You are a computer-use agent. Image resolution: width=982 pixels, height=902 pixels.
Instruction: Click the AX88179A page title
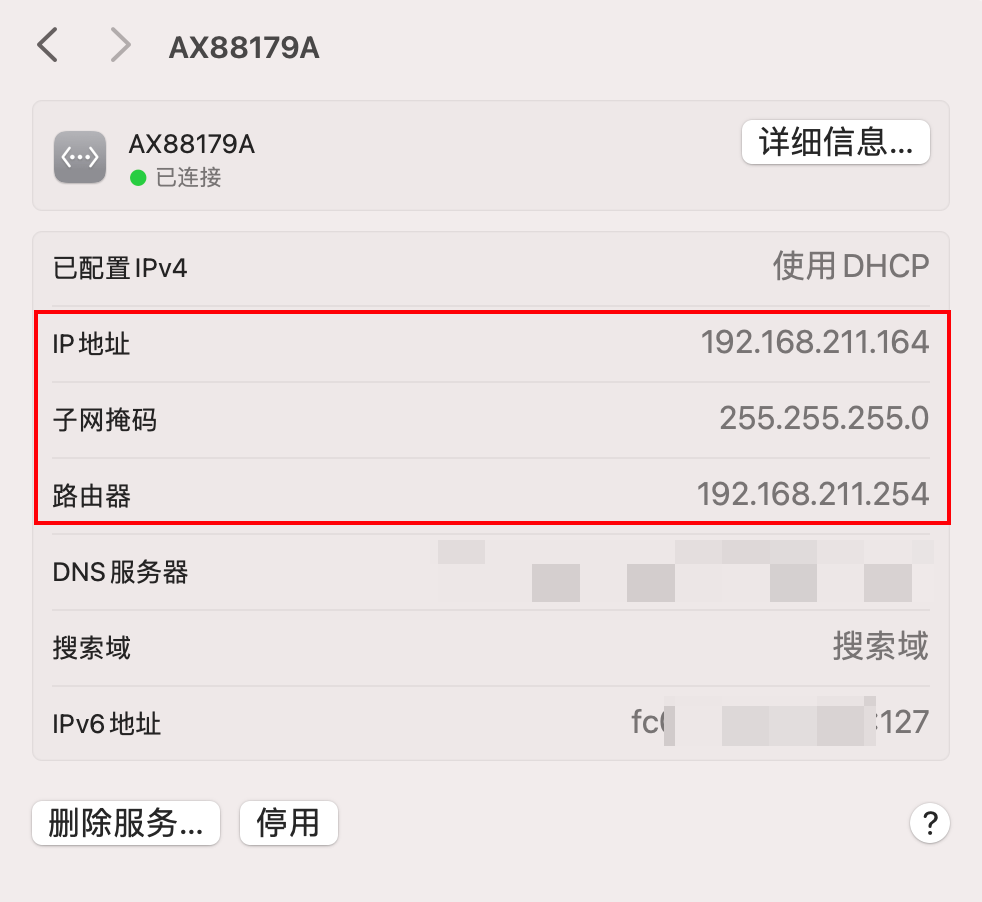pyautogui.click(x=244, y=48)
